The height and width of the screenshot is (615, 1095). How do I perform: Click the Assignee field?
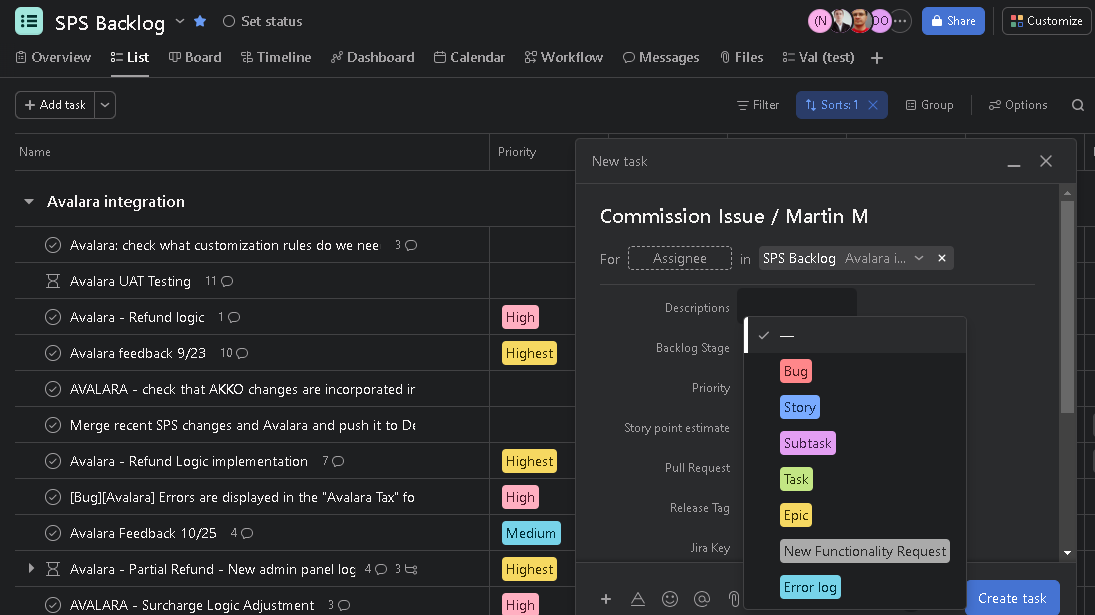pyautogui.click(x=679, y=258)
